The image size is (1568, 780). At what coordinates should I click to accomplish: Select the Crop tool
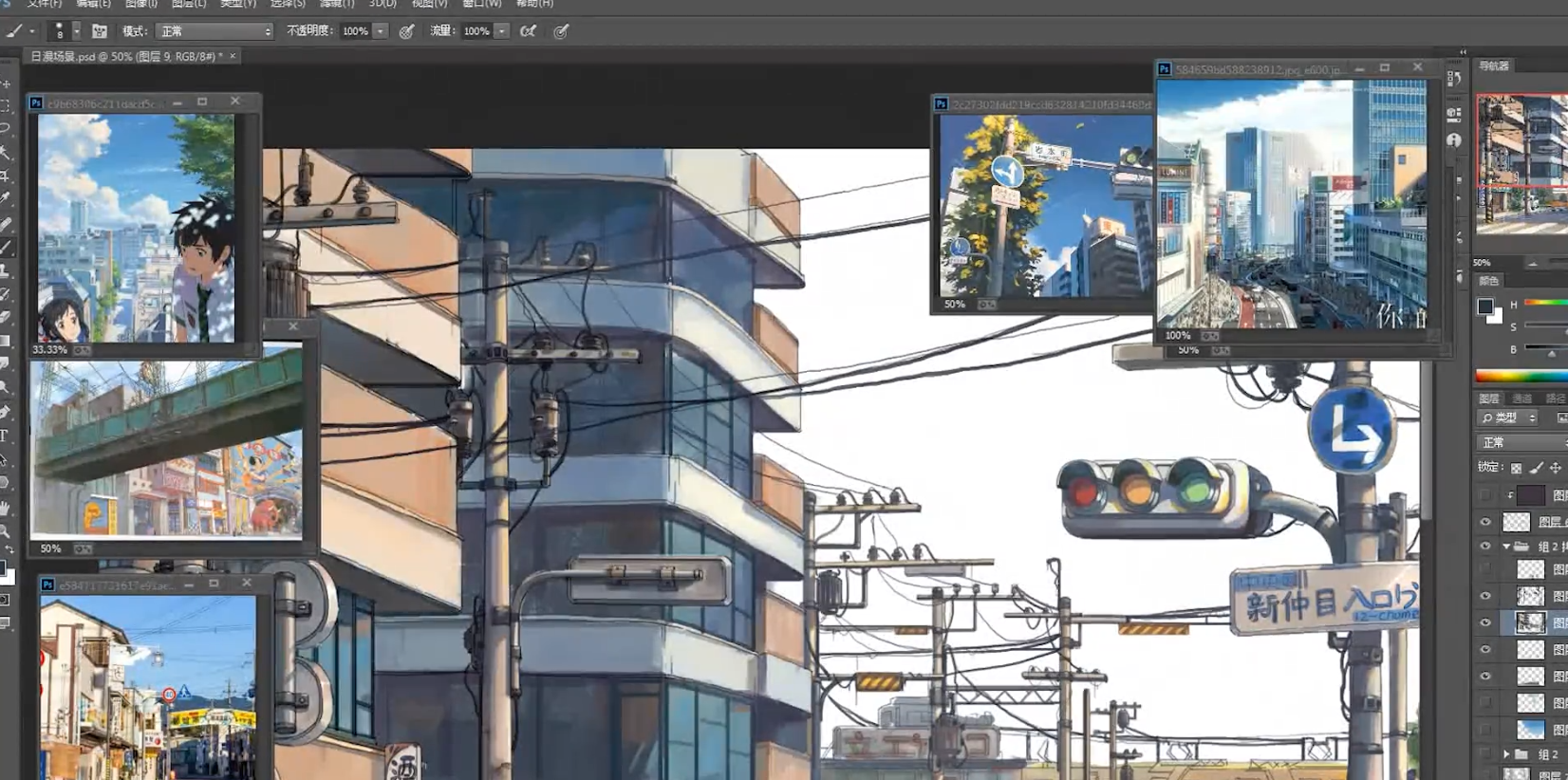point(6,176)
